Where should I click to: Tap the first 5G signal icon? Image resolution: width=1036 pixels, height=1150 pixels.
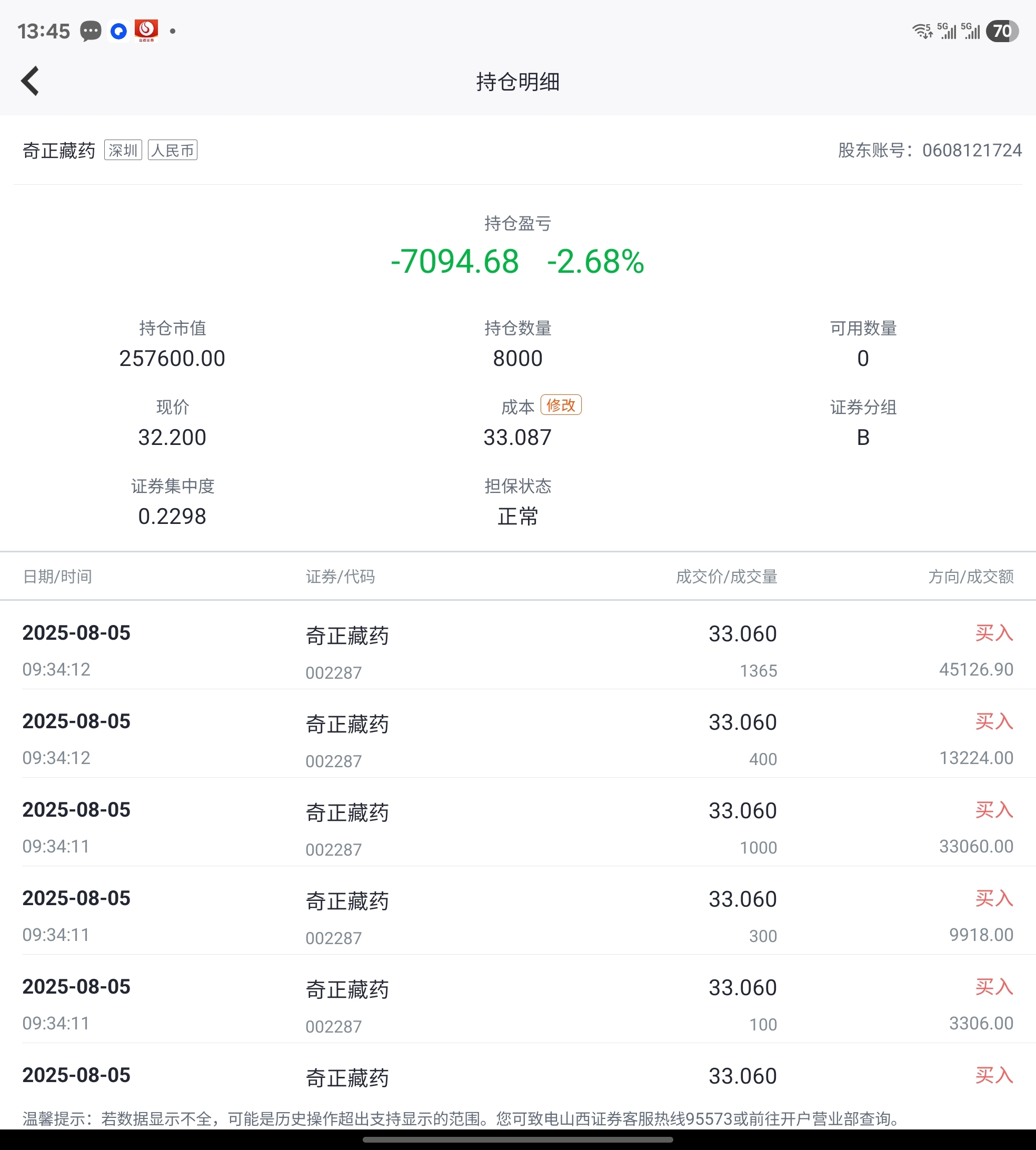[x=947, y=31]
